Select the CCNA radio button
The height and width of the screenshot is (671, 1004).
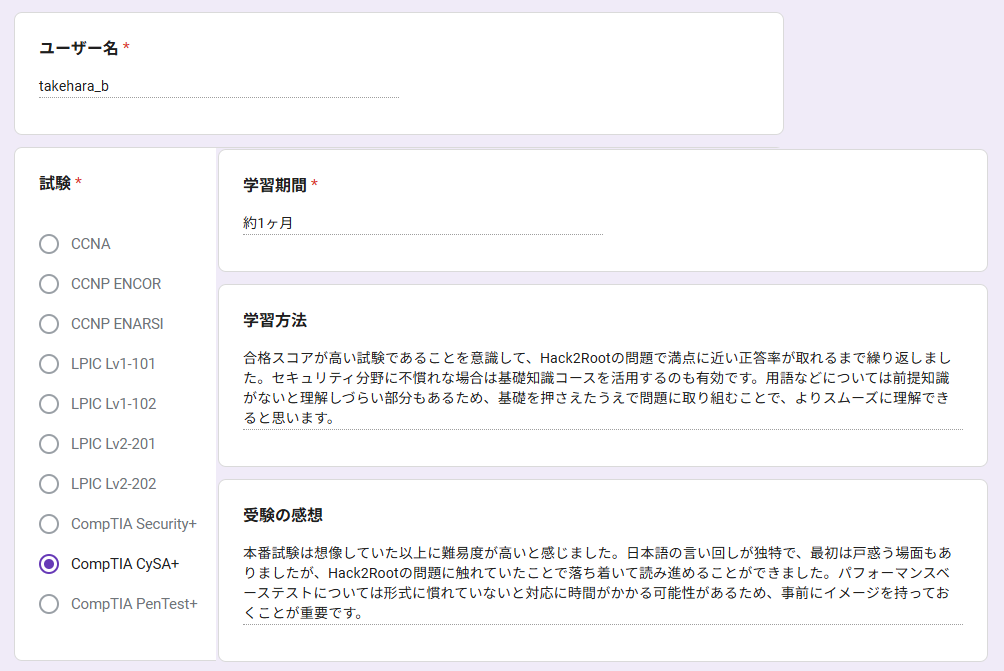coord(49,244)
